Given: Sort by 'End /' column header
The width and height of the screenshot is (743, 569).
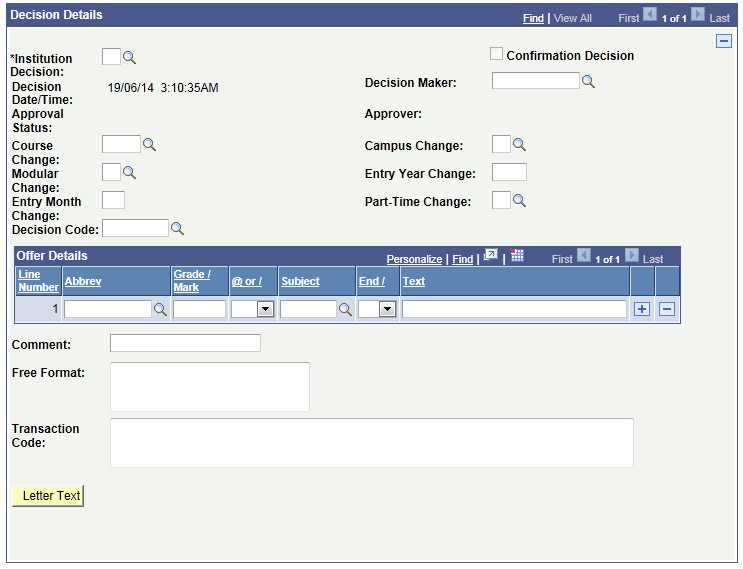Looking at the screenshot, I should click(x=372, y=281).
